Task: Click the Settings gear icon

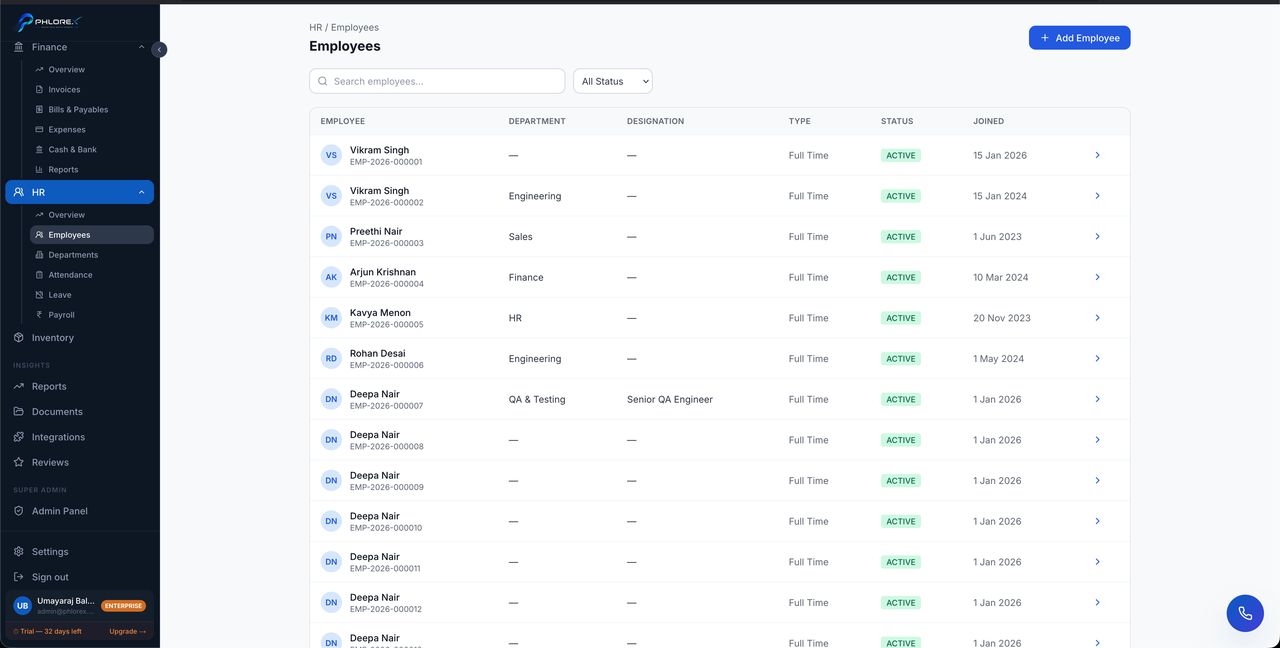Action: (19, 552)
